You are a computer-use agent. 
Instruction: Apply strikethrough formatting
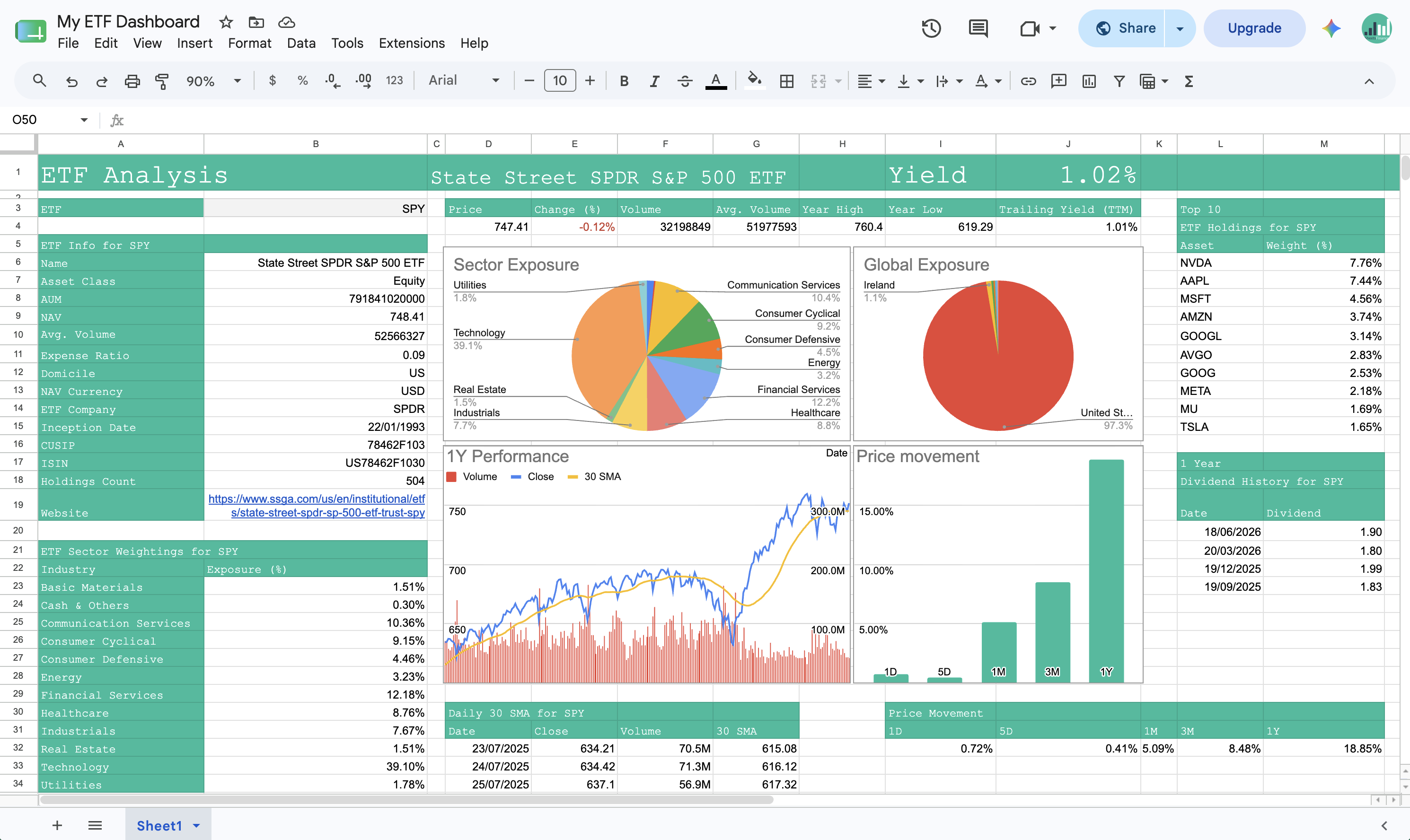click(x=685, y=81)
